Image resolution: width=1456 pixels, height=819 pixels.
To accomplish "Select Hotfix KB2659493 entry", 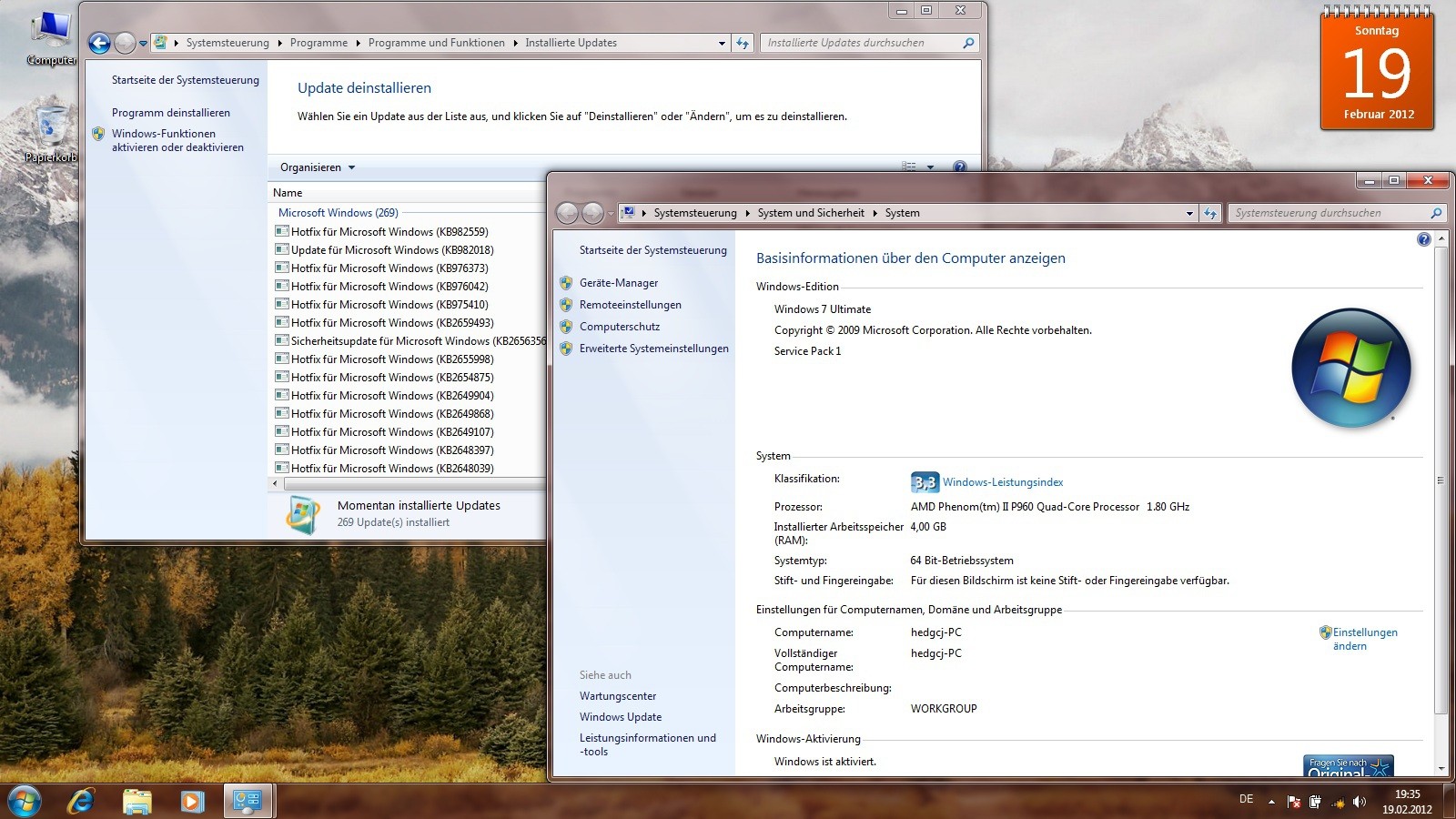I will [392, 323].
